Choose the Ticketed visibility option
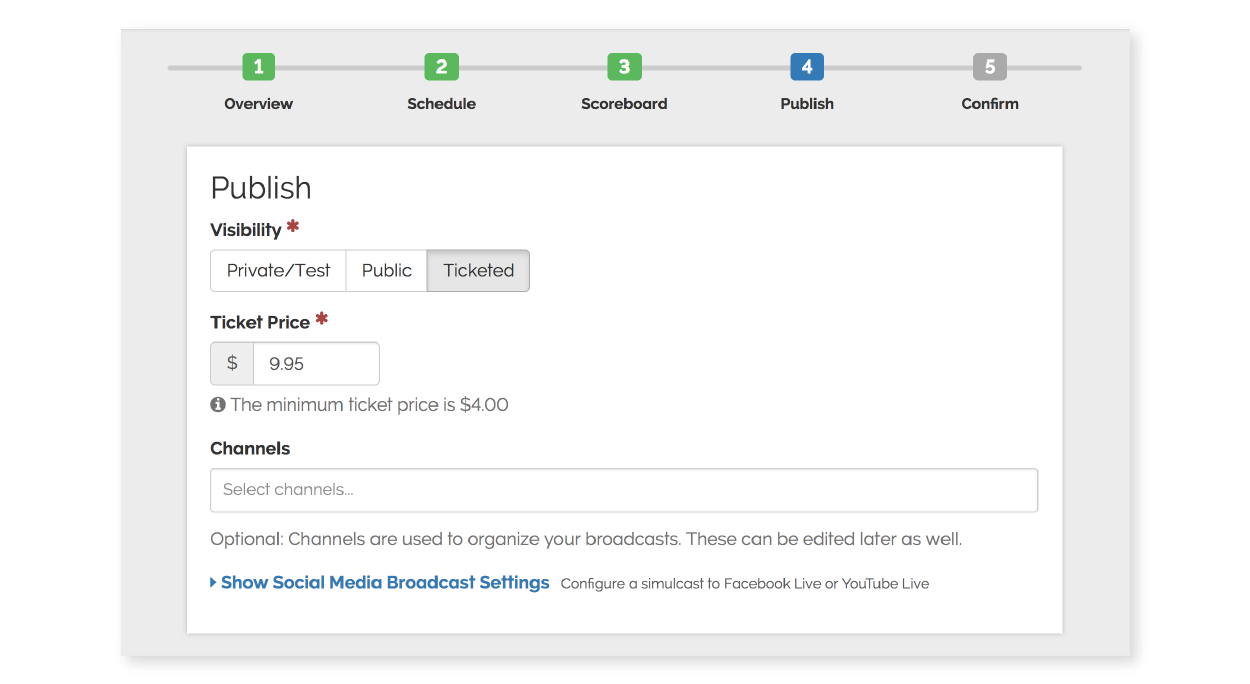This screenshot has width=1250, height=684. (x=478, y=271)
